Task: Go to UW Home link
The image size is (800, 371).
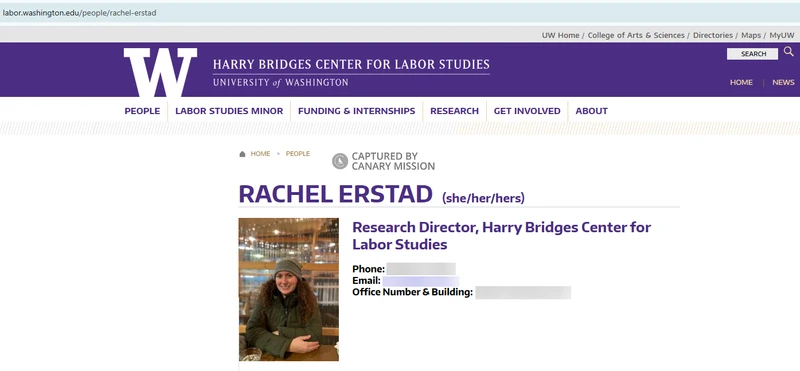Action: tap(560, 35)
